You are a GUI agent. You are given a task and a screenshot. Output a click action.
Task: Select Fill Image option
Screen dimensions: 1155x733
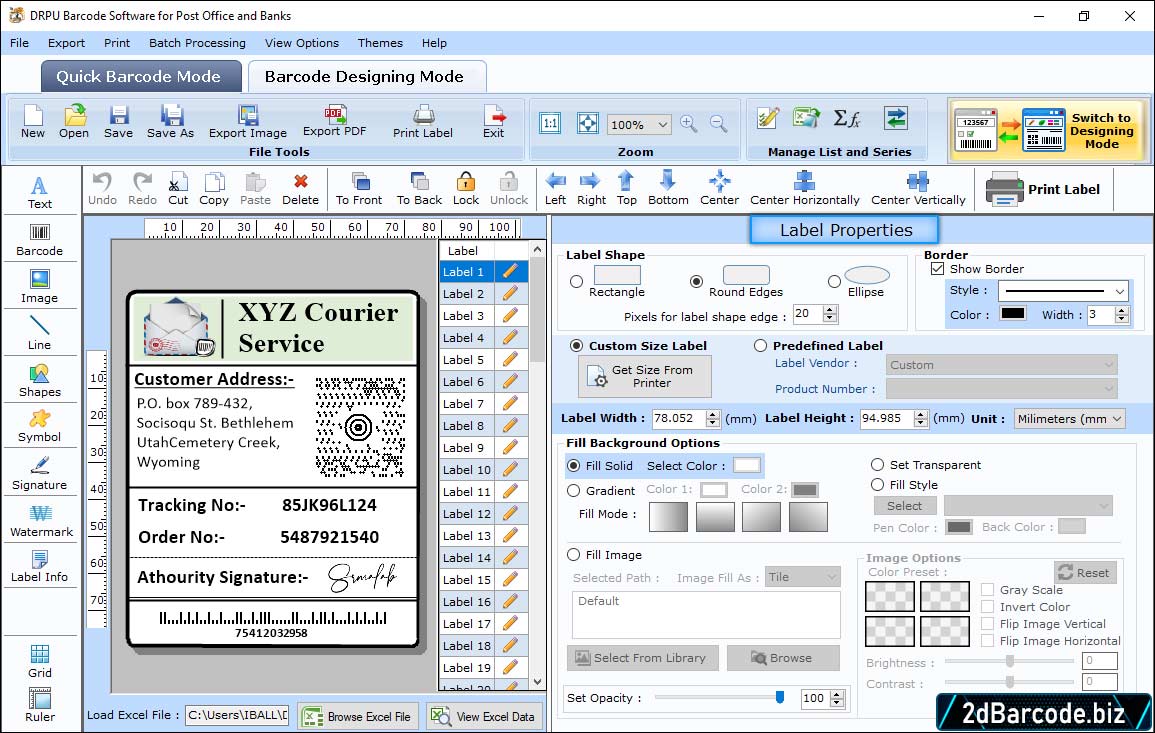coord(574,555)
